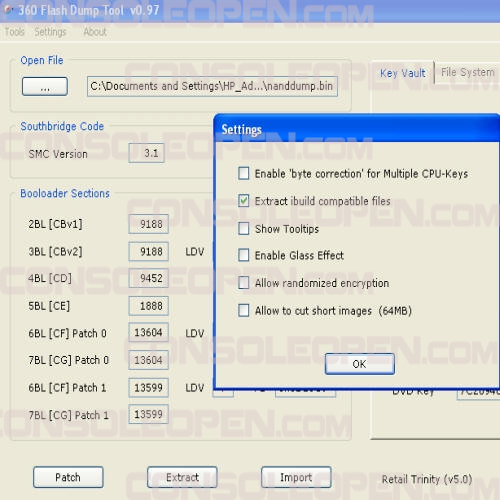Click the 3BL [CBv2] value 9188
This screenshot has height=500, width=500.
click(149, 251)
